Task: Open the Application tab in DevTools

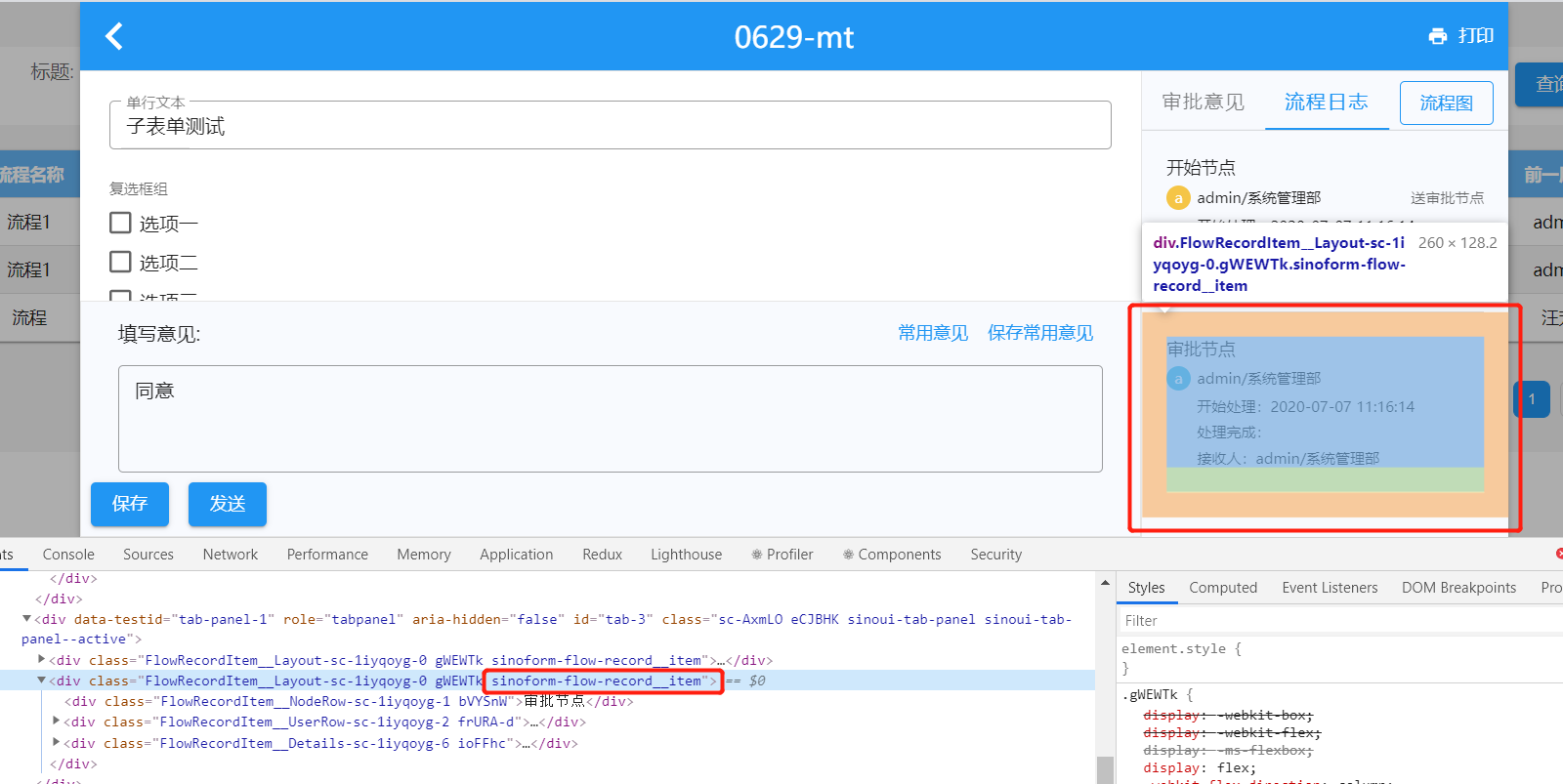Action: coord(516,555)
